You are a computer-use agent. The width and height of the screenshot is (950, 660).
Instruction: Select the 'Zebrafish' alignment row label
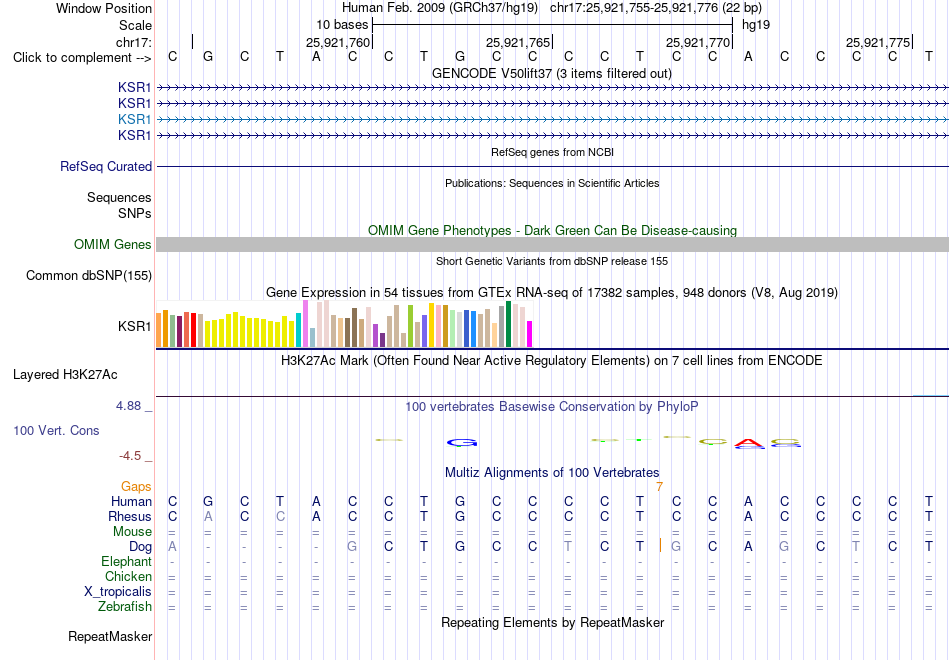pyautogui.click(x=125, y=607)
